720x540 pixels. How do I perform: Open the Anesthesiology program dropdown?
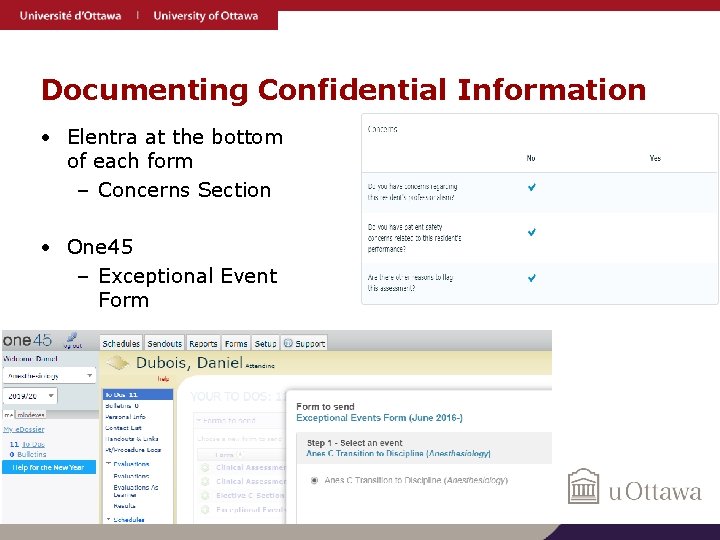(x=49, y=376)
